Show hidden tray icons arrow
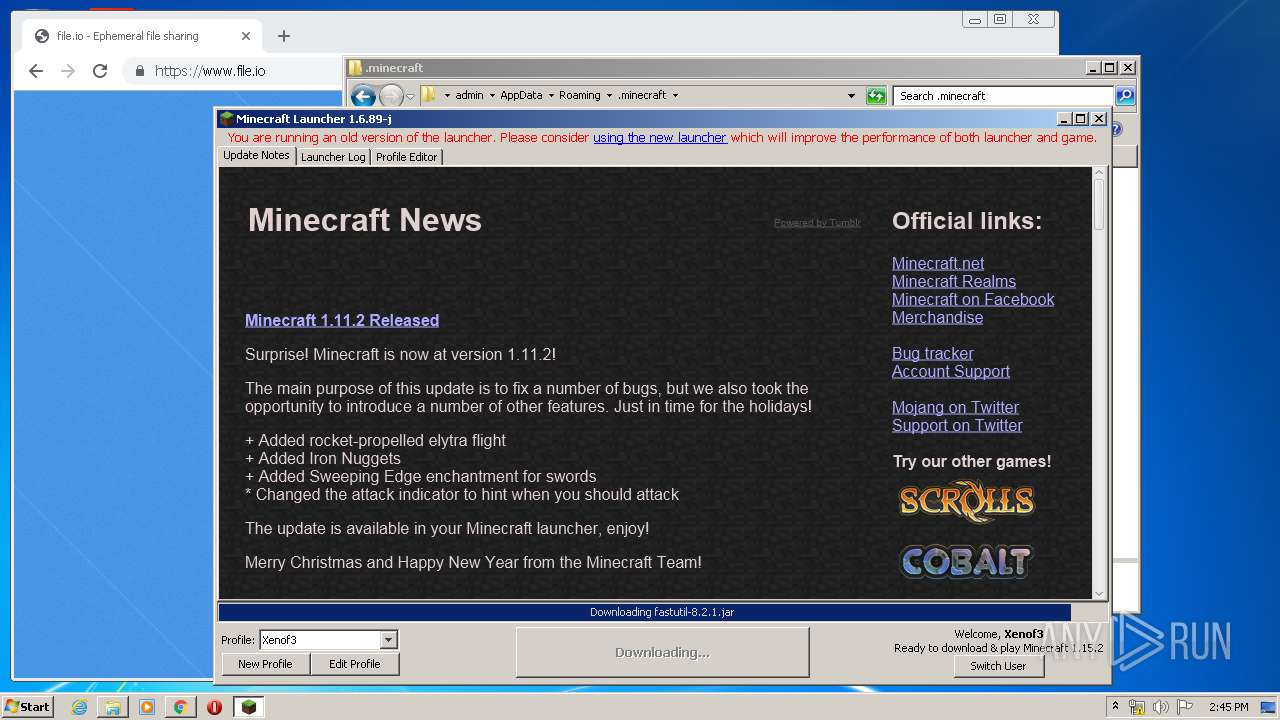Image resolution: width=1280 pixels, height=720 pixels. pyautogui.click(x=1116, y=707)
